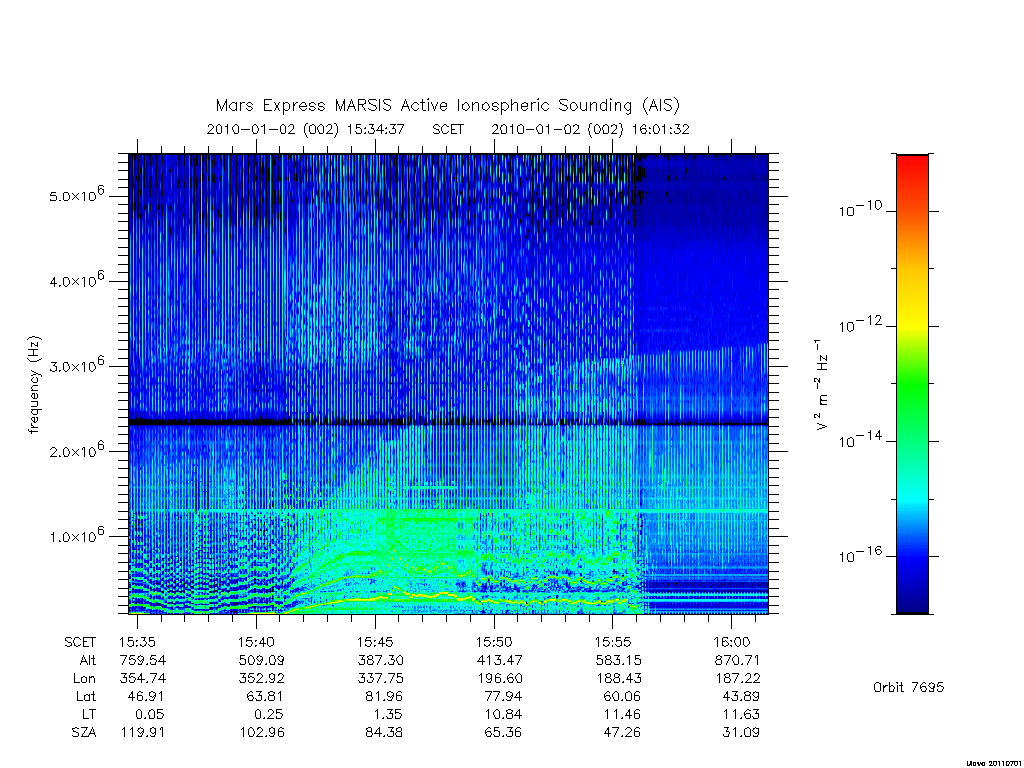Image resolution: width=1024 pixels, height=768 pixels.
Task: Click the 1.0×10^6 frequency tick label
Action: pos(76,535)
